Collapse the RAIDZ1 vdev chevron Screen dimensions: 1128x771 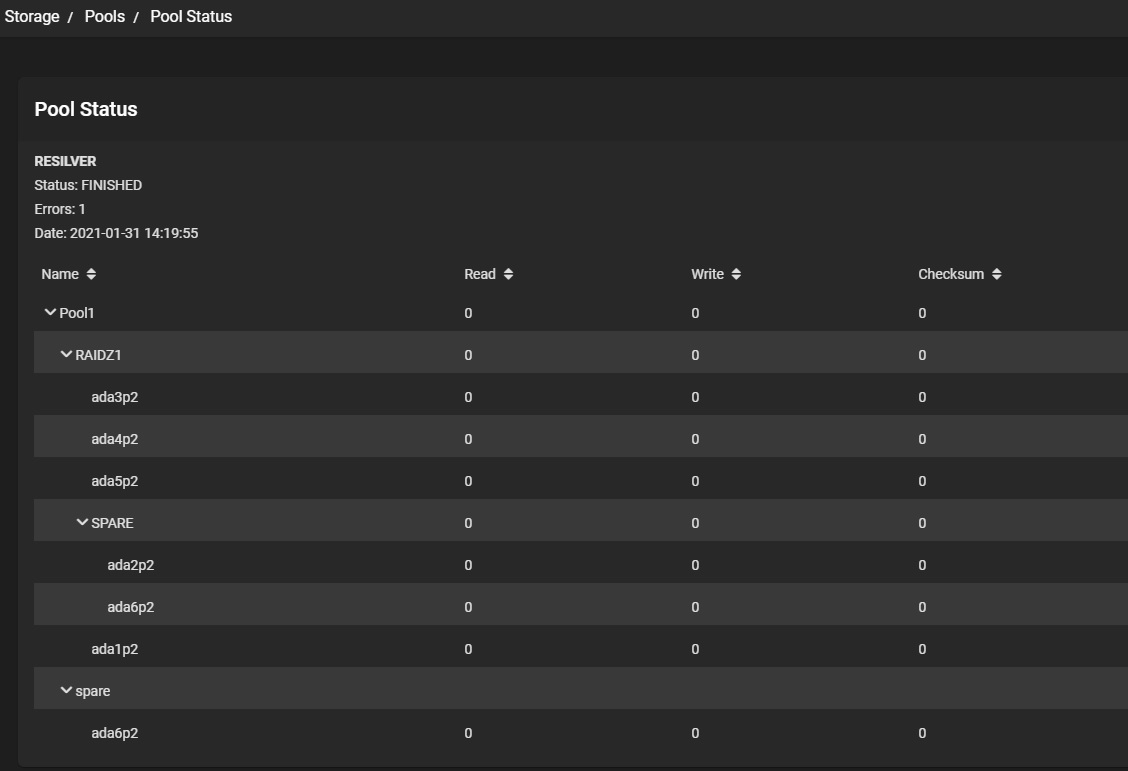pyautogui.click(x=66, y=355)
